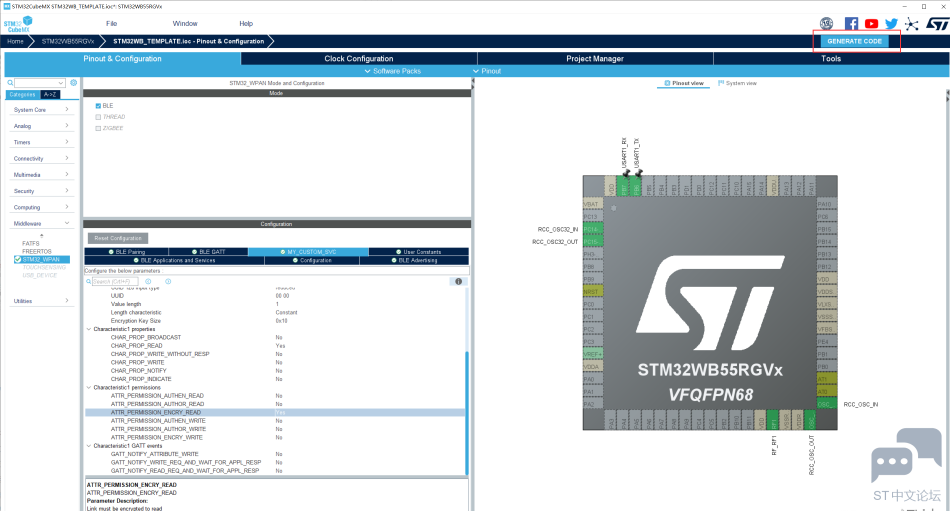Open the User Constants tab
Viewport: 950px width, 511px height.
click(419, 252)
